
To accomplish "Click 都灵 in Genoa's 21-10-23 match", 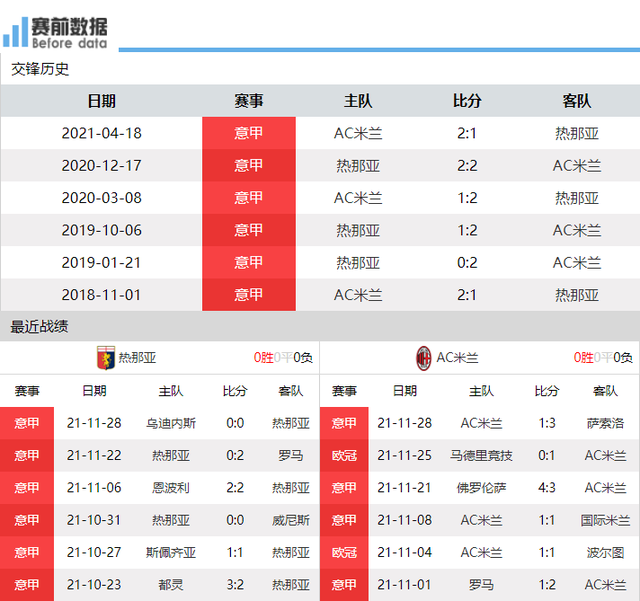I will [171, 585].
